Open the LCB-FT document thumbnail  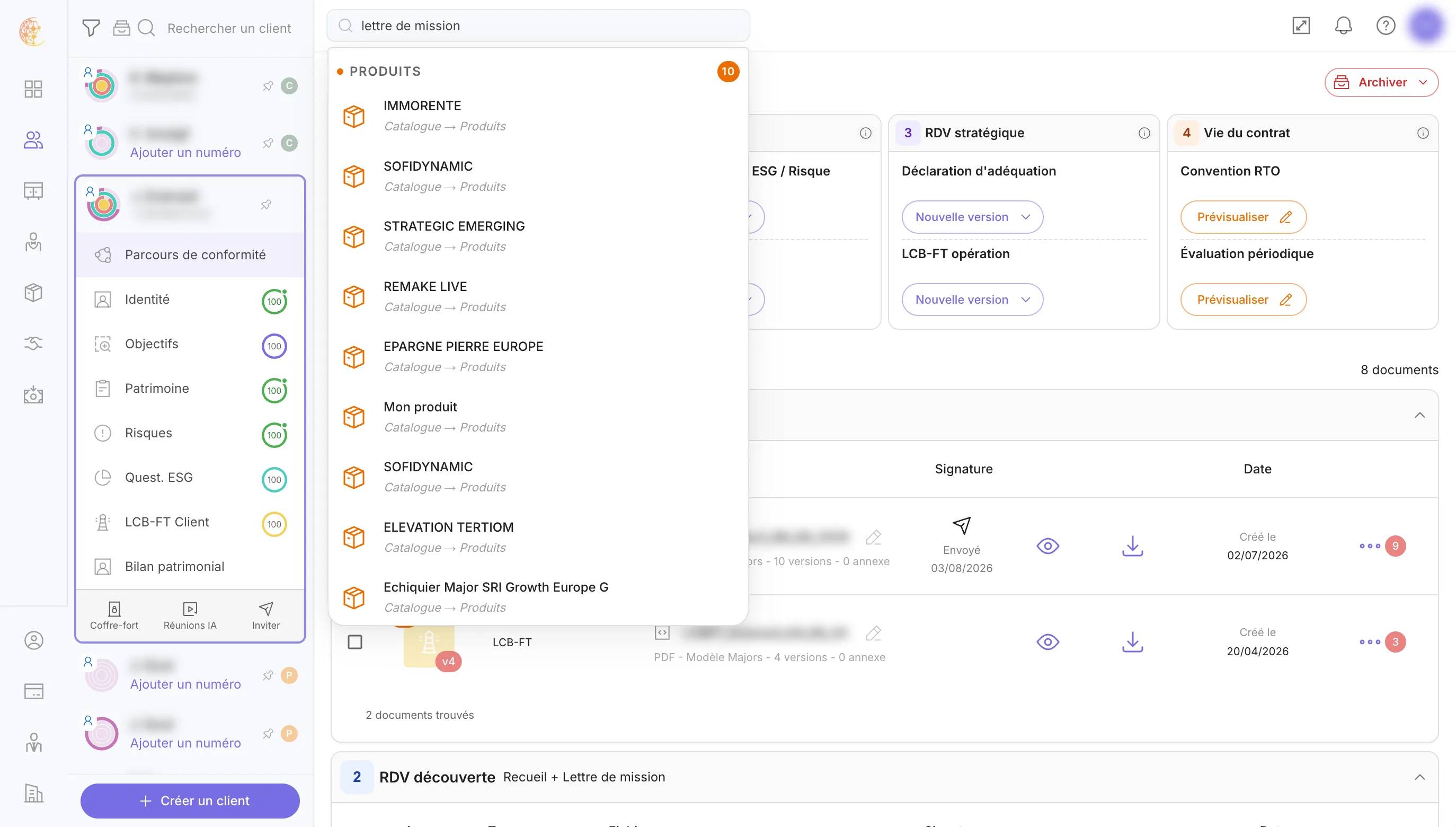(x=429, y=645)
